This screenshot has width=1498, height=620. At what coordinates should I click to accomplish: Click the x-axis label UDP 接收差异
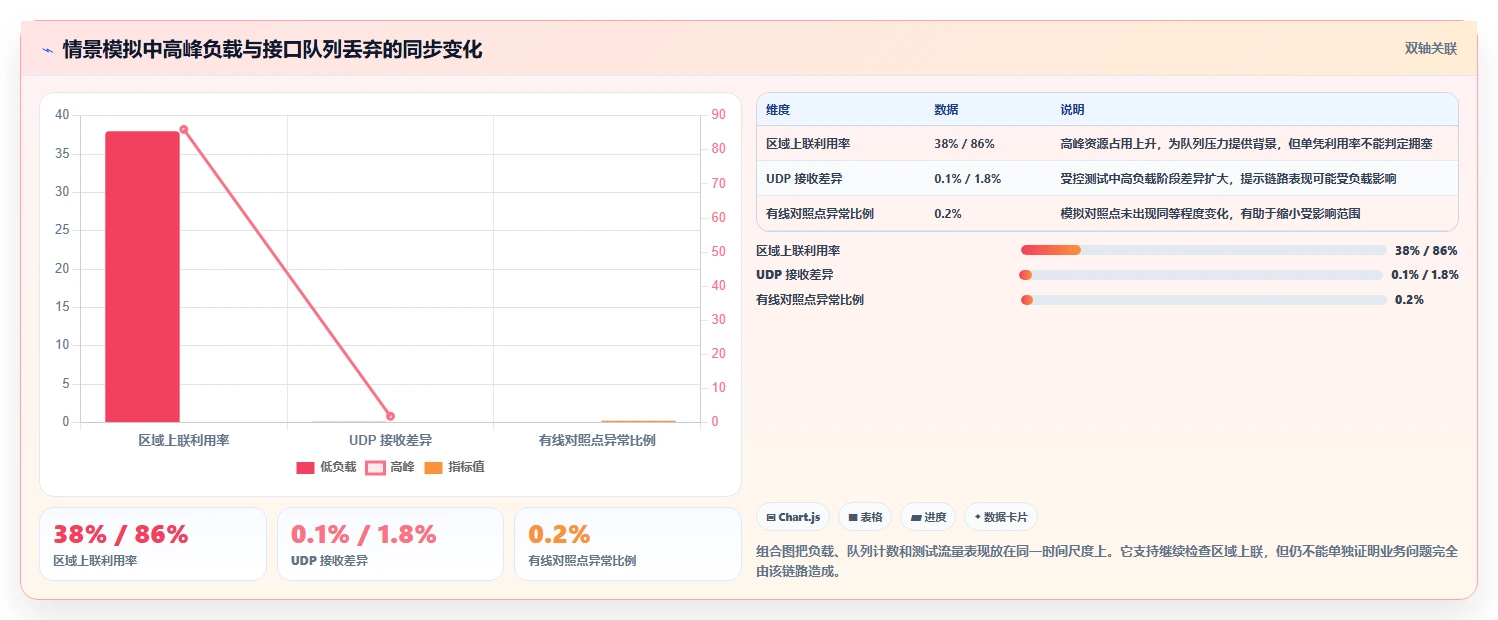click(390, 440)
